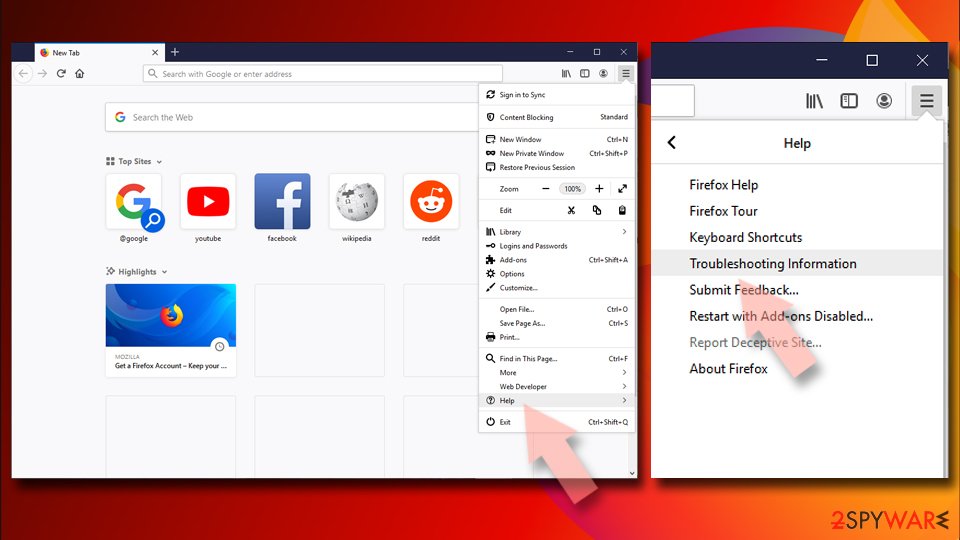
Task: Open a new tab with plus button
Action: click(175, 52)
